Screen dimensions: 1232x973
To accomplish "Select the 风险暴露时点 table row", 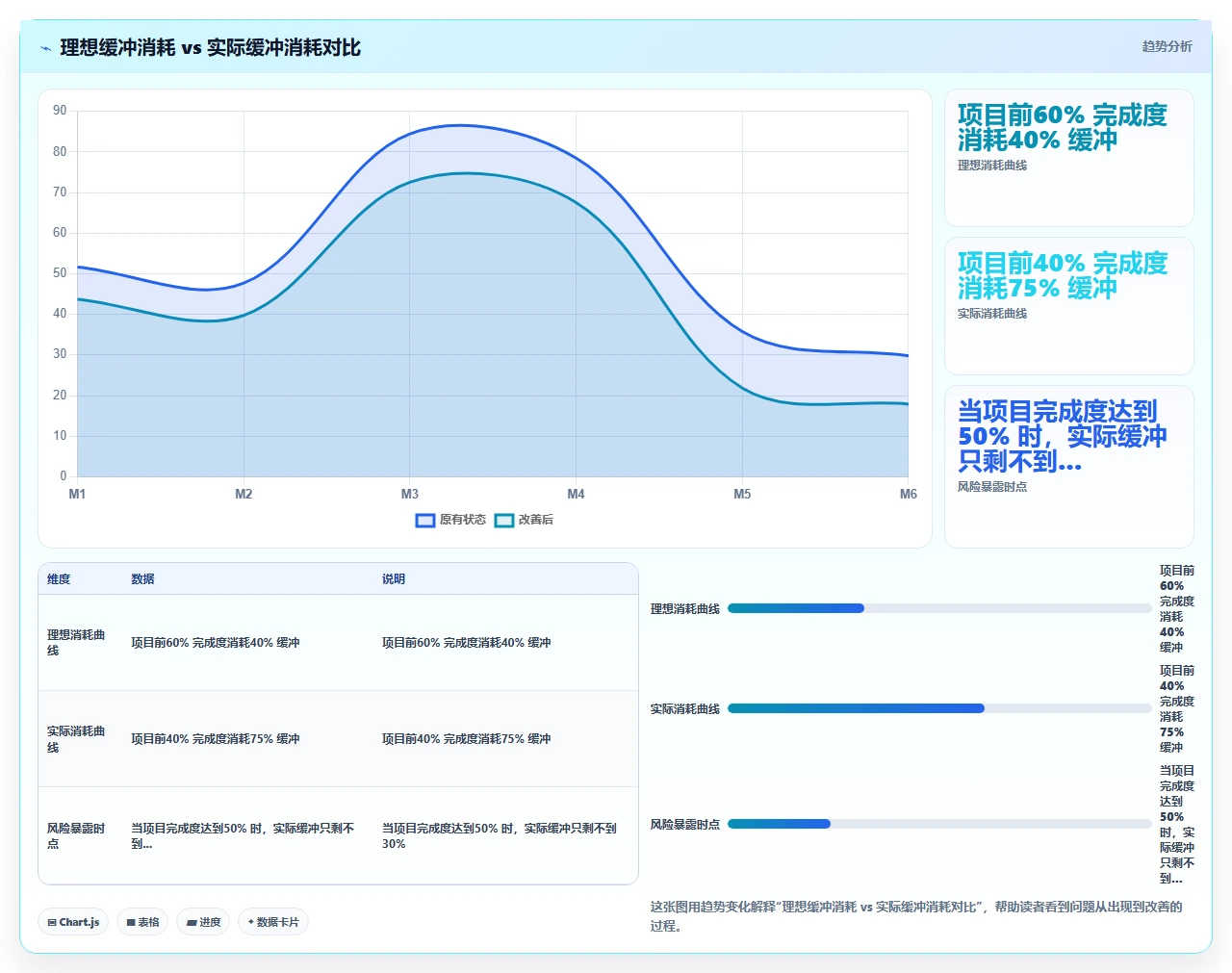I will (x=338, y=835).
